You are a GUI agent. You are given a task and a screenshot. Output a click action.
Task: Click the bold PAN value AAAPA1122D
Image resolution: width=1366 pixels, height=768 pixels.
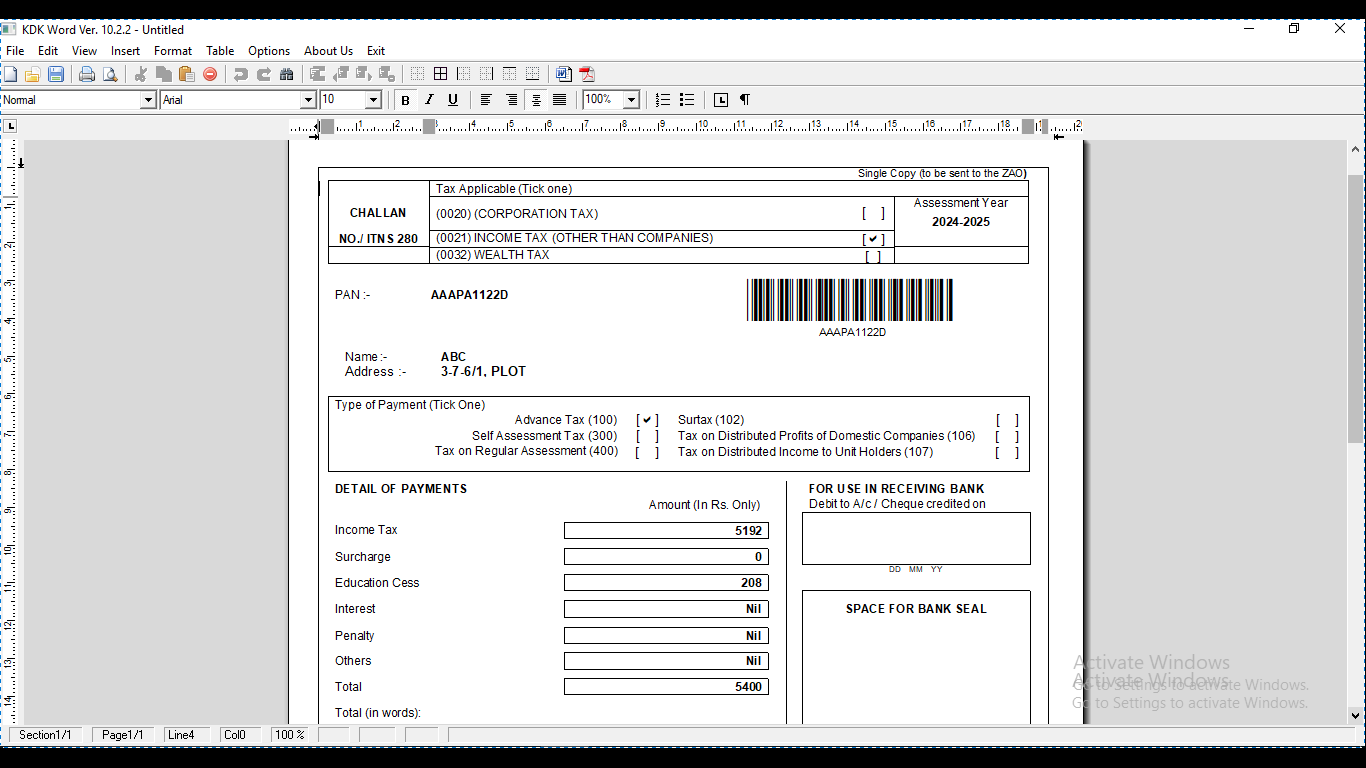click(x=469, y=295)
